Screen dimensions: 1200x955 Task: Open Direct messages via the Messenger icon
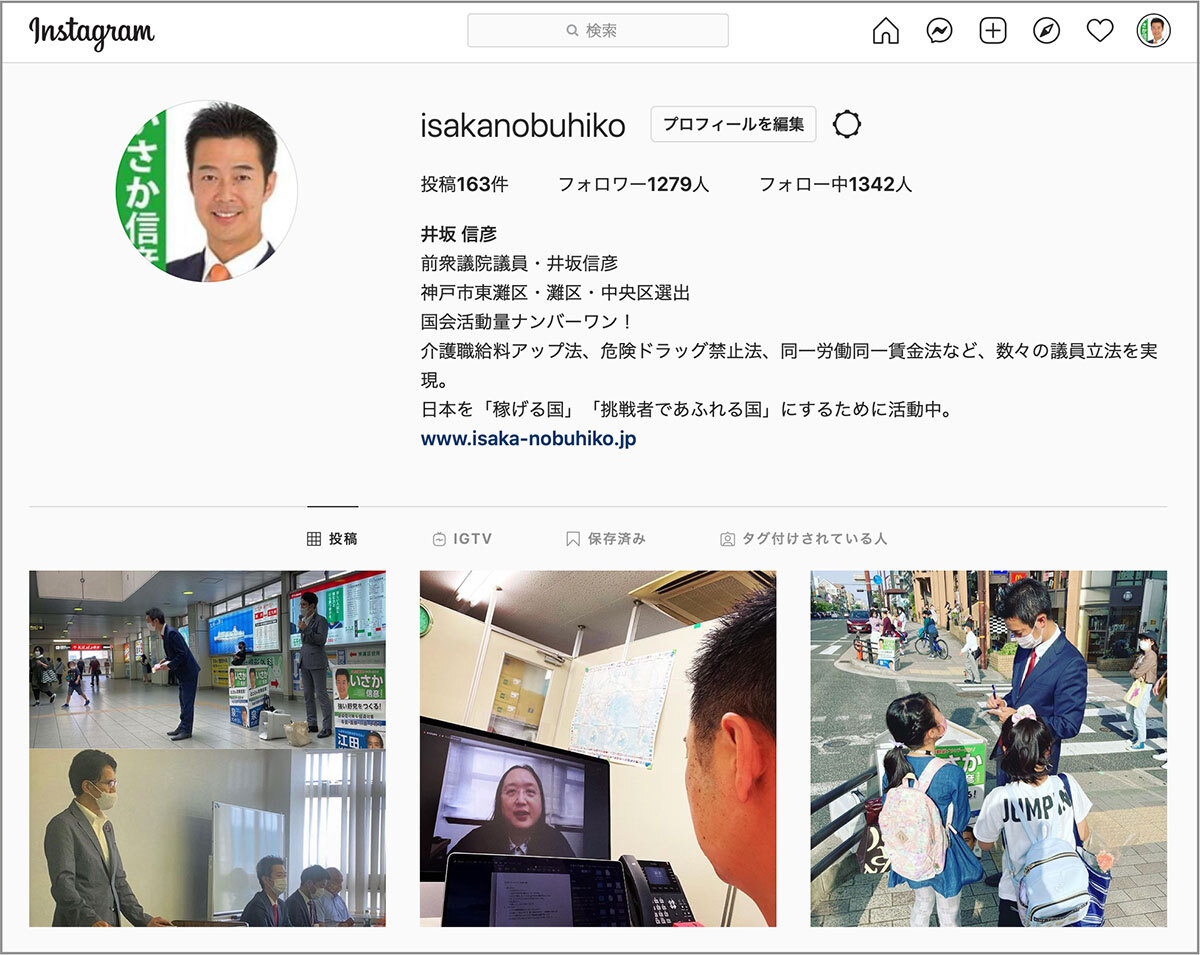point(939,31)
